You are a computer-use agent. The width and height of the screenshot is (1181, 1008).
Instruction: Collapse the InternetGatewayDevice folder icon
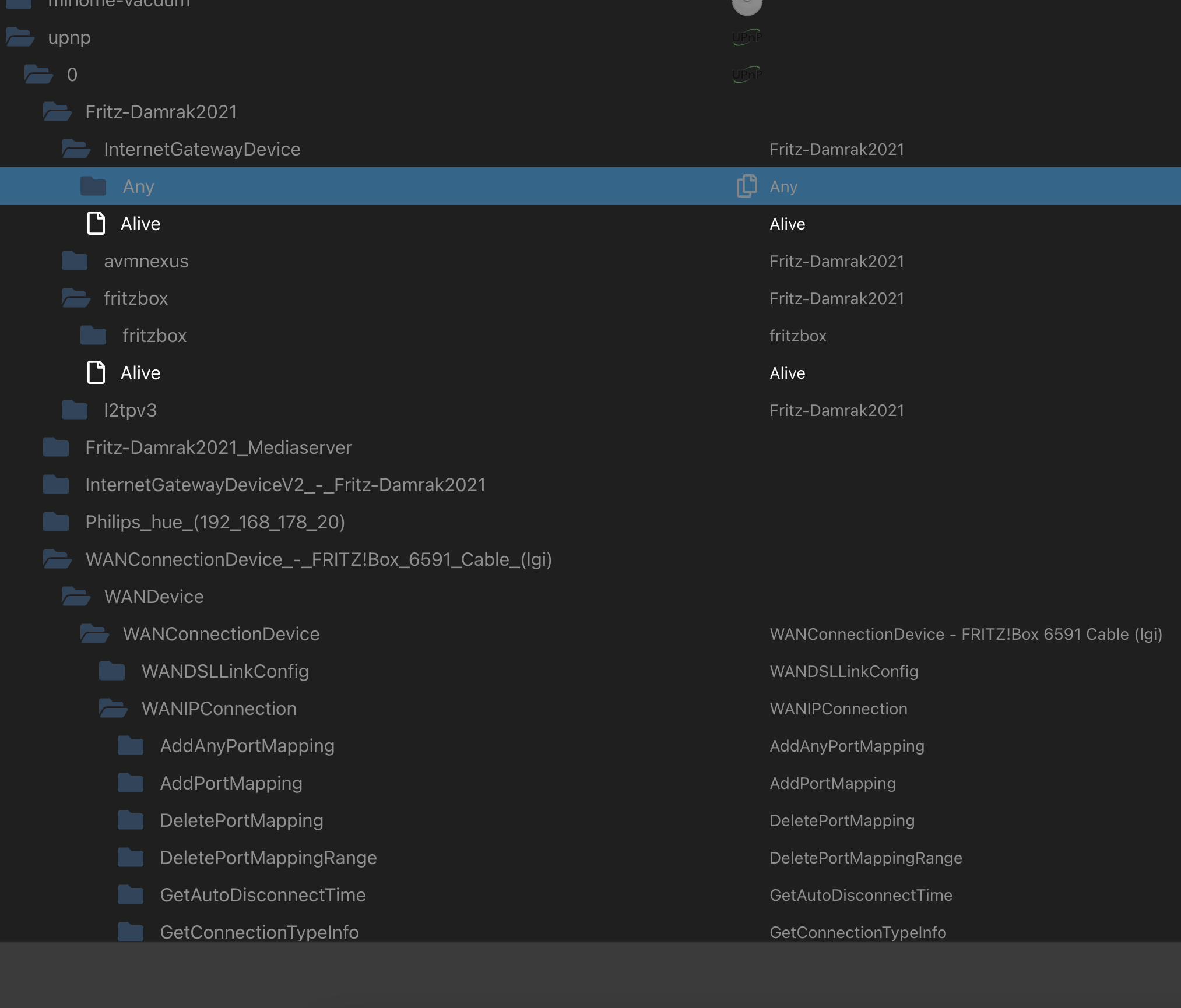pyautogui.click(x=76, y=149)
